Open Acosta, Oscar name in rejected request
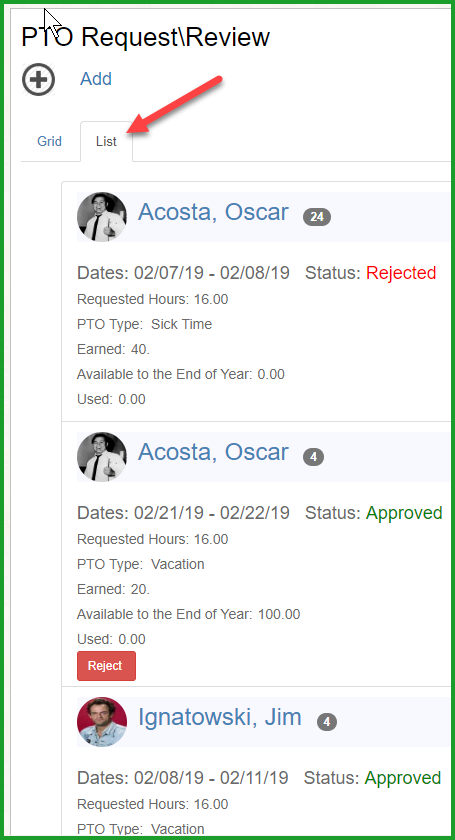Screen dimensions: 455x840 tap(213, 212)
